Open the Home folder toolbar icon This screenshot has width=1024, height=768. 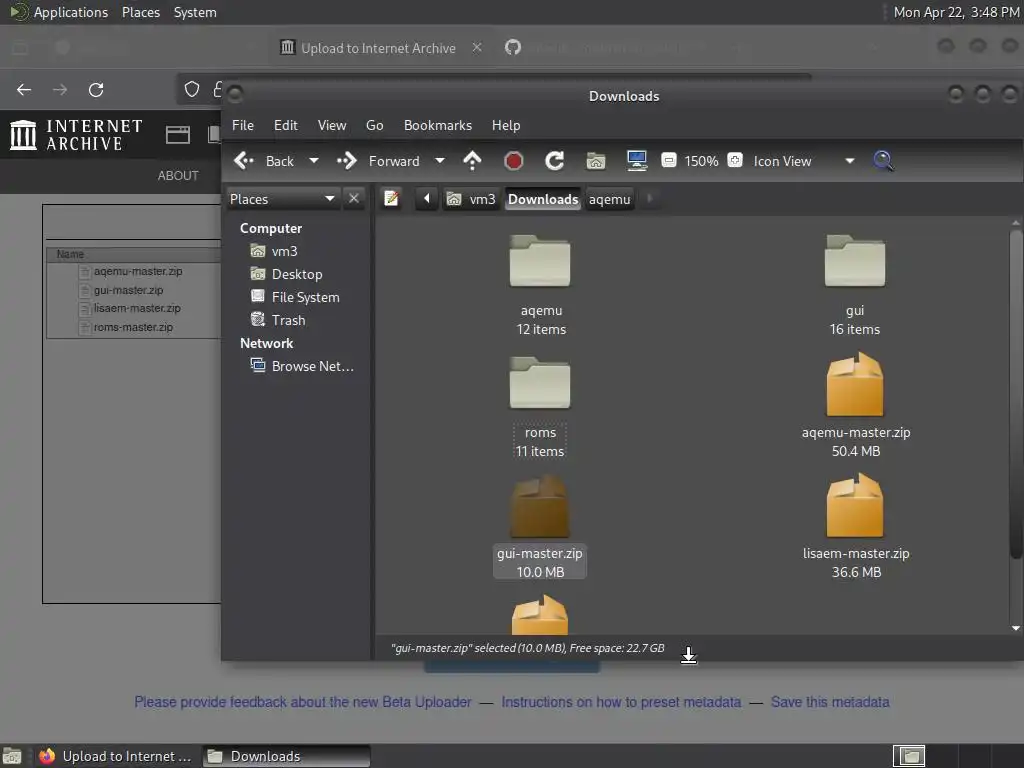(596, 161)
